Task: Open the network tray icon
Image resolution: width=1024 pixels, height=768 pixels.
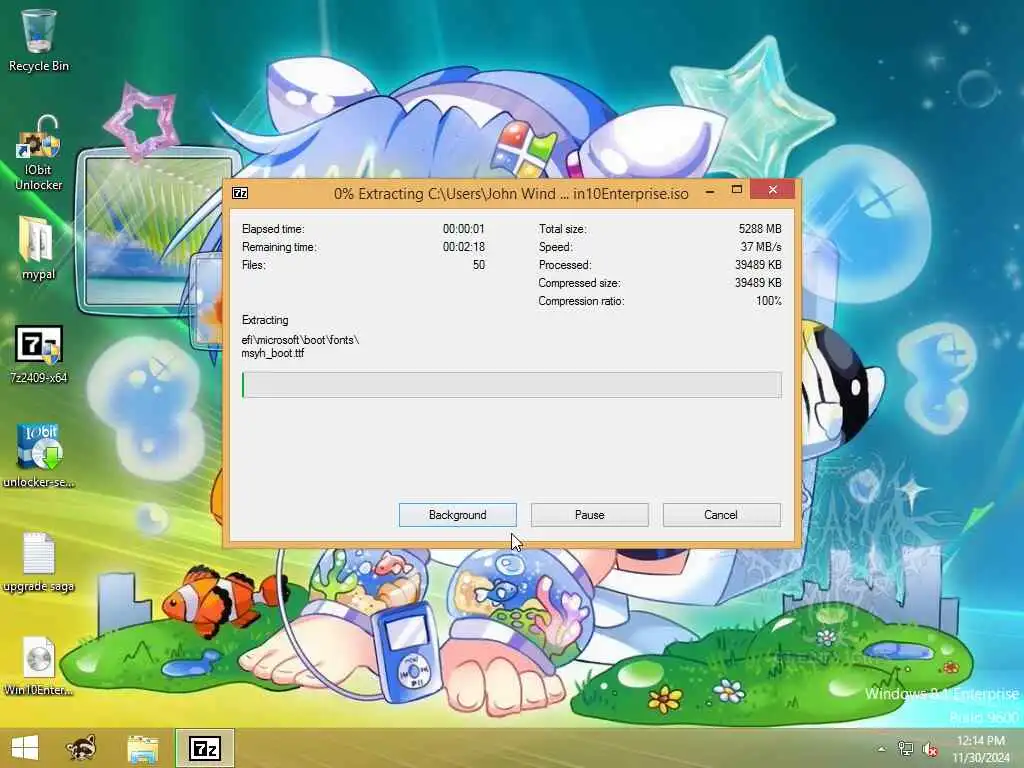Action: (x=905, y=749)
